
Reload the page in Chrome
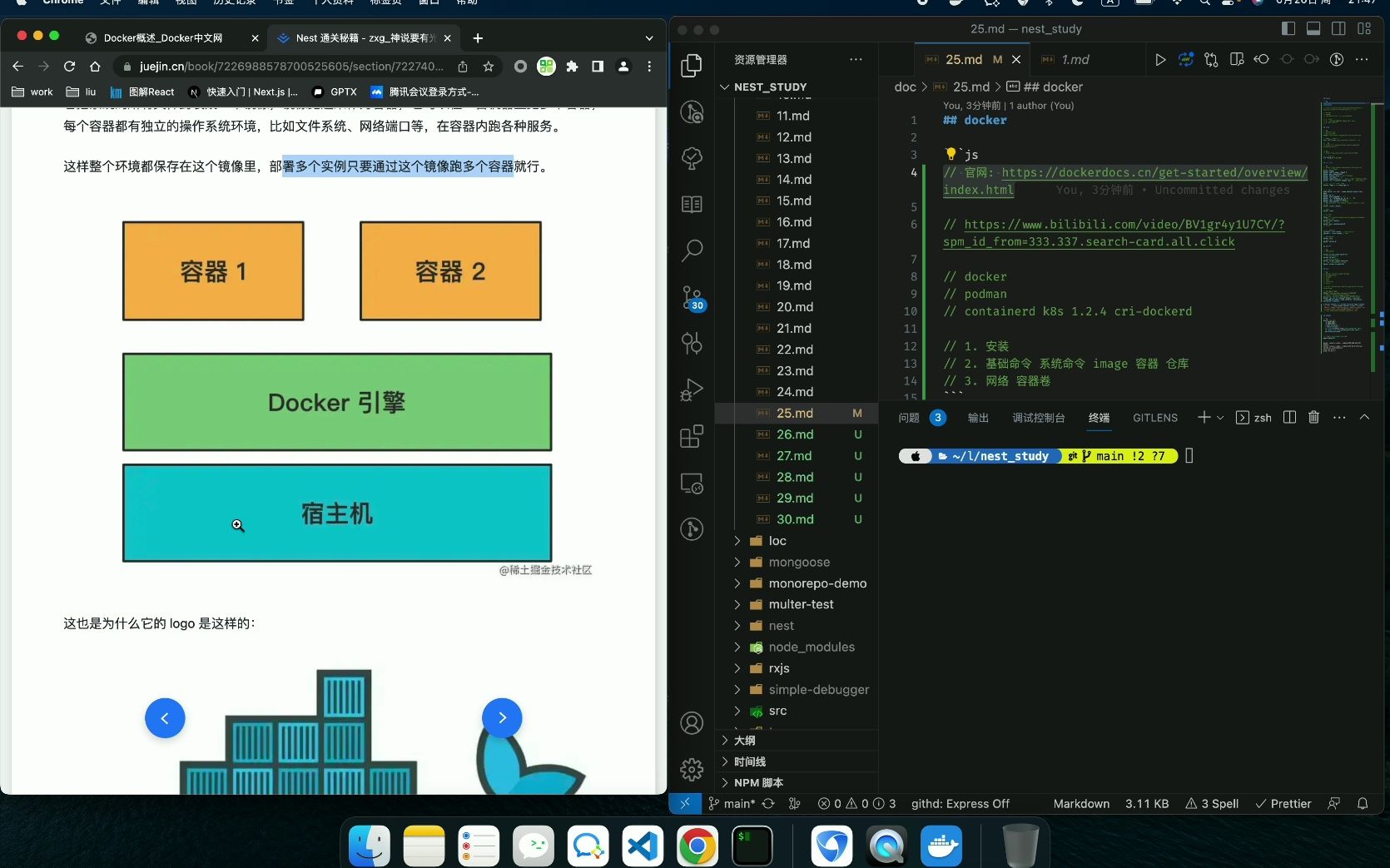point(70,66)
